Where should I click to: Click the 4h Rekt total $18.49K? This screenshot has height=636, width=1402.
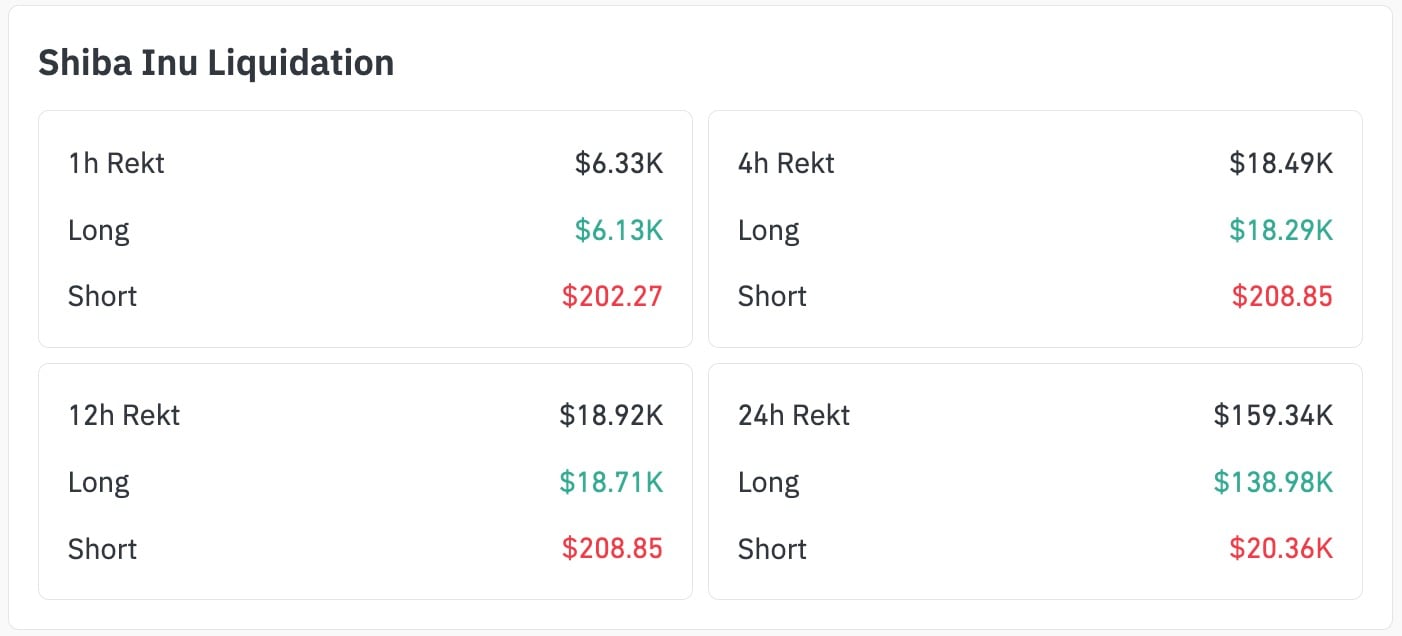coord(1281,163)
